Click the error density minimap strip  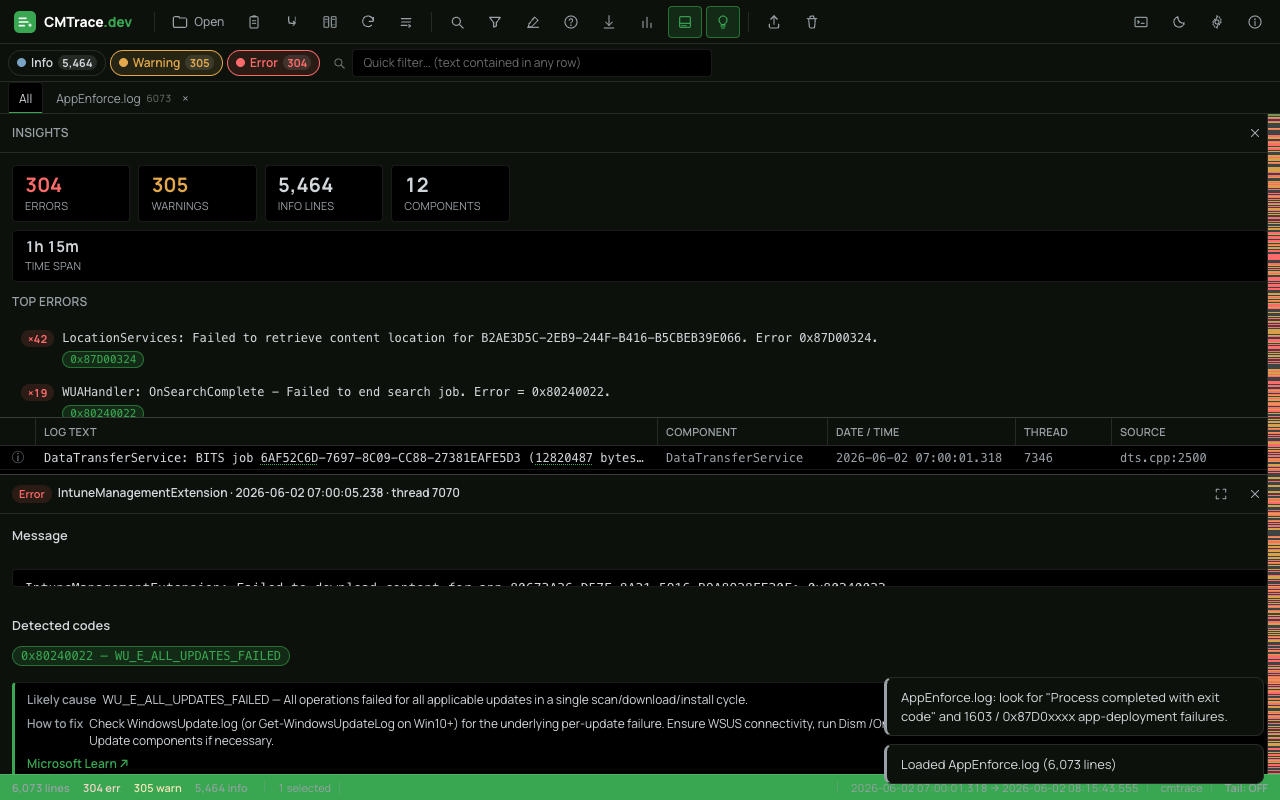(1274, 443)
